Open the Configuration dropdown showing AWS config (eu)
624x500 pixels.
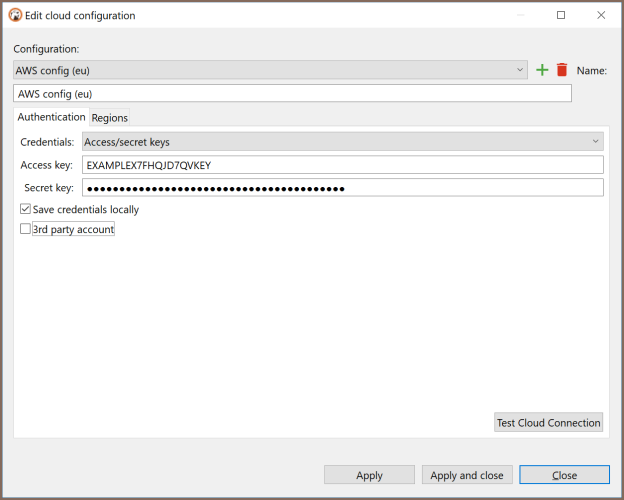coord(270,70)
